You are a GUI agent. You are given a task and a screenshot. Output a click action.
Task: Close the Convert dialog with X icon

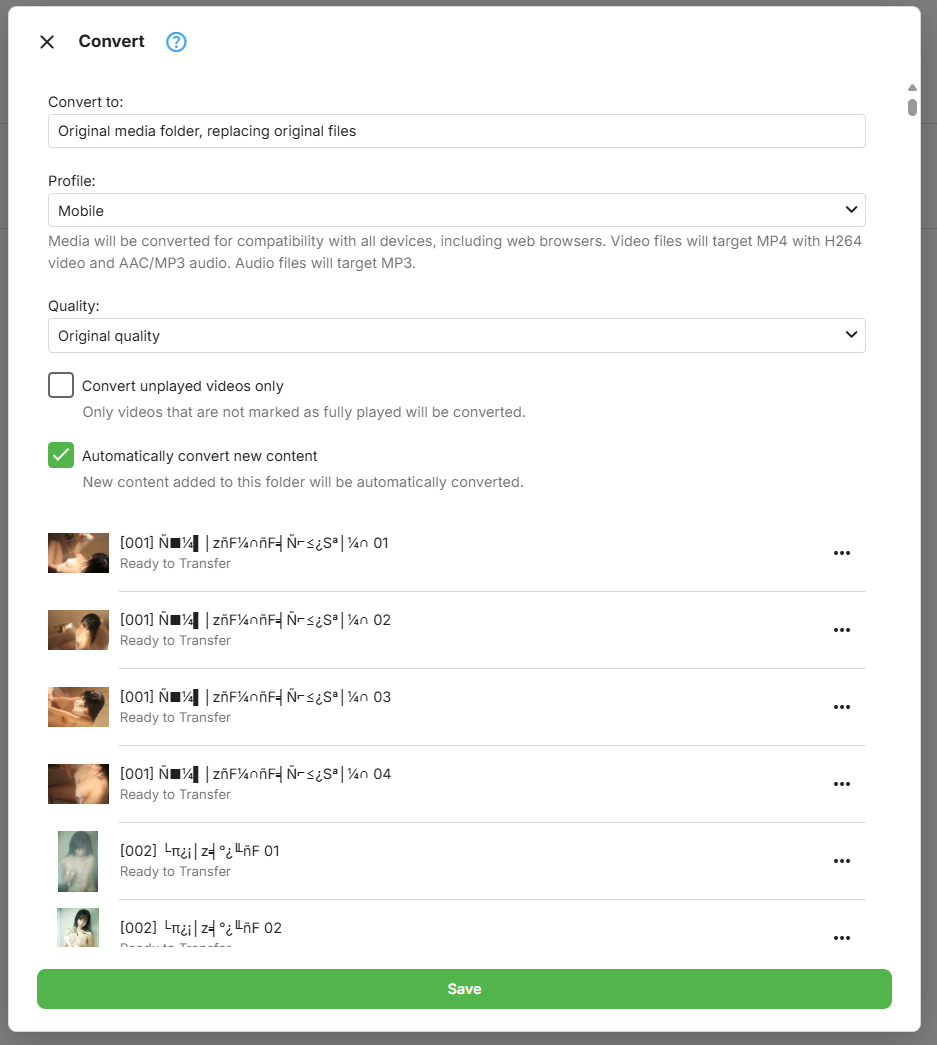pos(47,42)
